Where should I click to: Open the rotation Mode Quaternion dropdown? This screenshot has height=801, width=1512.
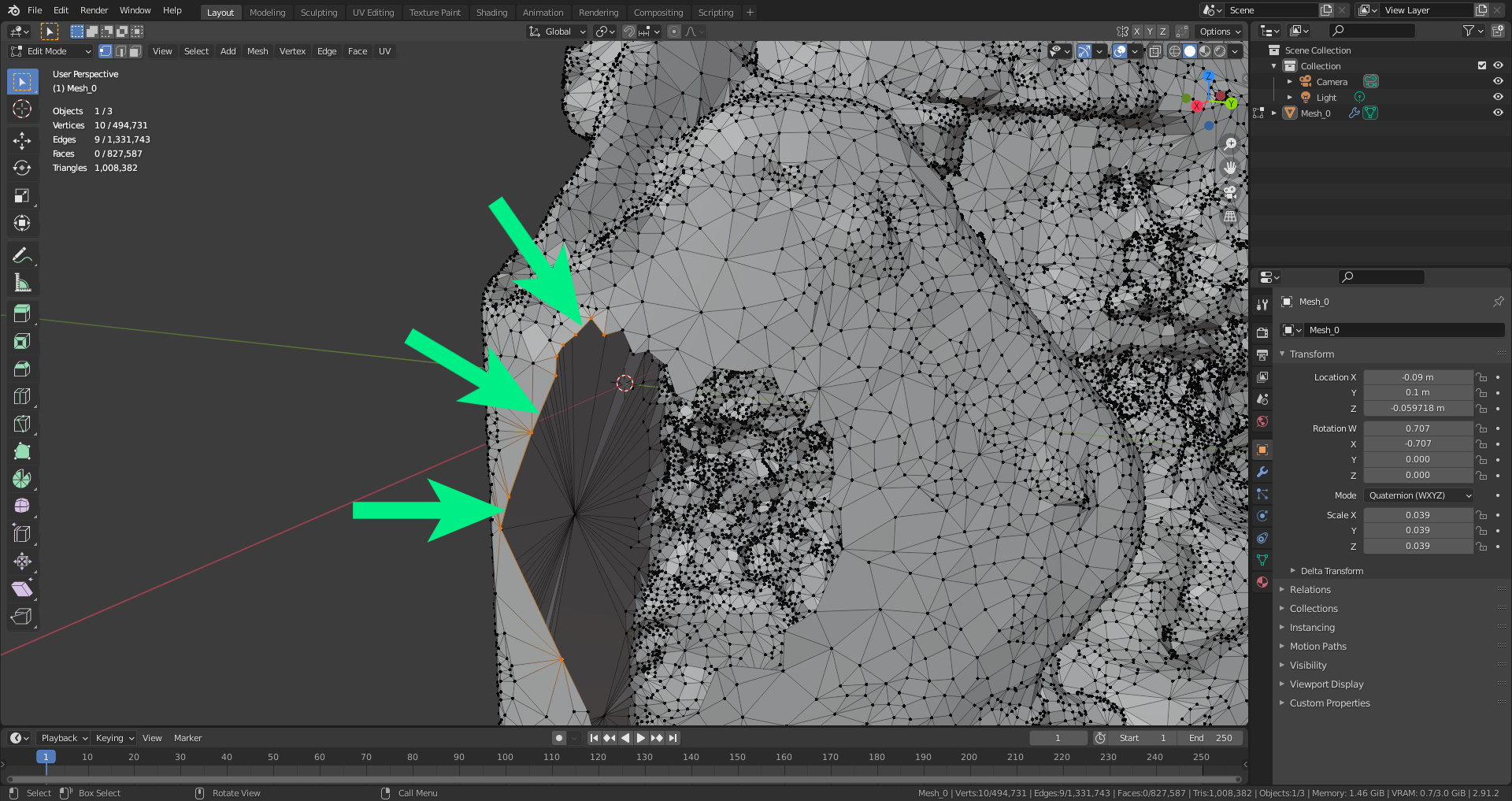(x=1419, y=495)
